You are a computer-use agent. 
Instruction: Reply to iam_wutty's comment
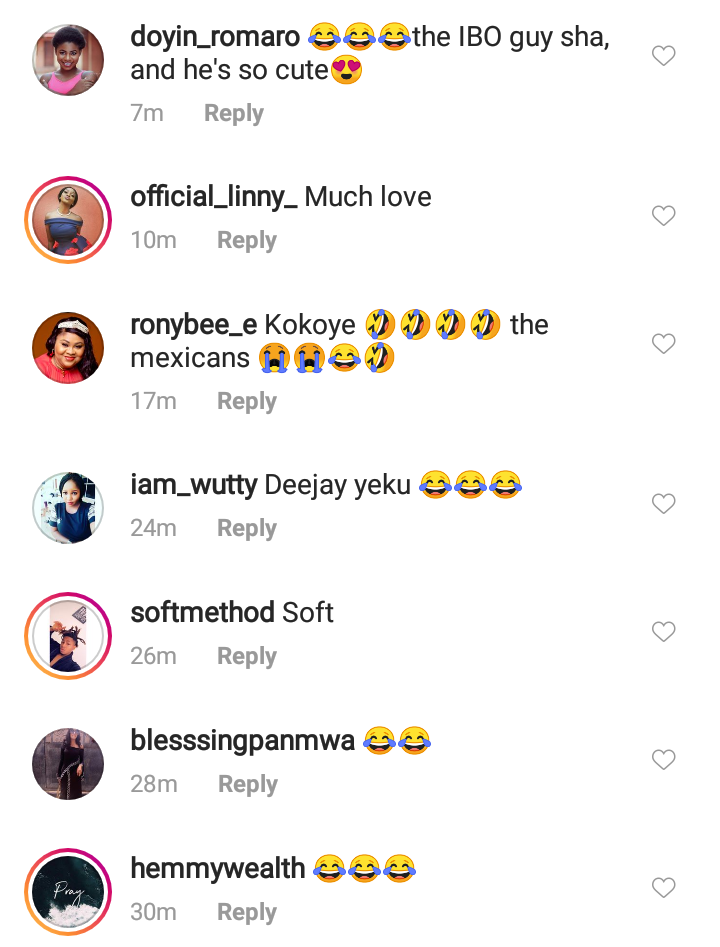(x=246, y=529)
